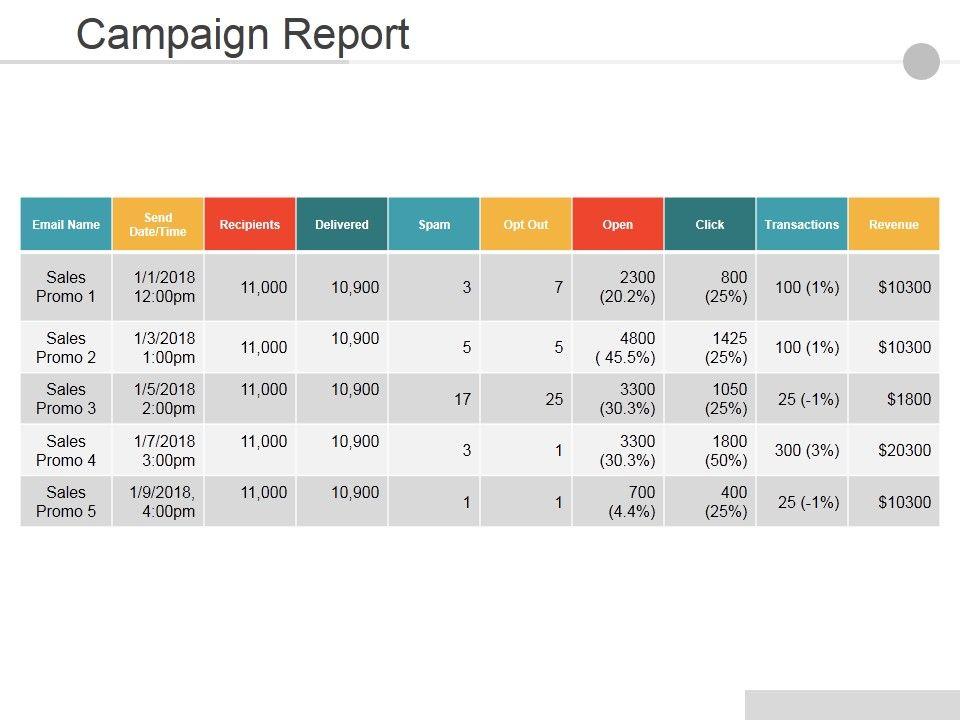Click the Campaign Report title
The width and height of the screenshot is (960, 720).
pos(243,34)
